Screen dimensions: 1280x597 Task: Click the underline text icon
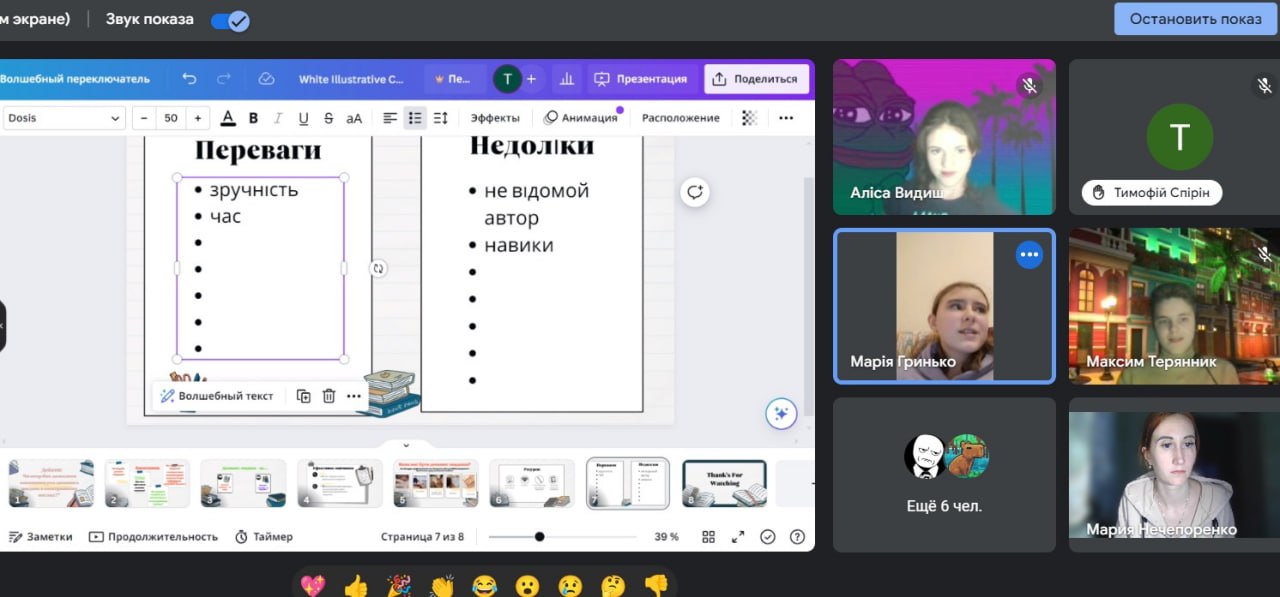tap(303, 118)
